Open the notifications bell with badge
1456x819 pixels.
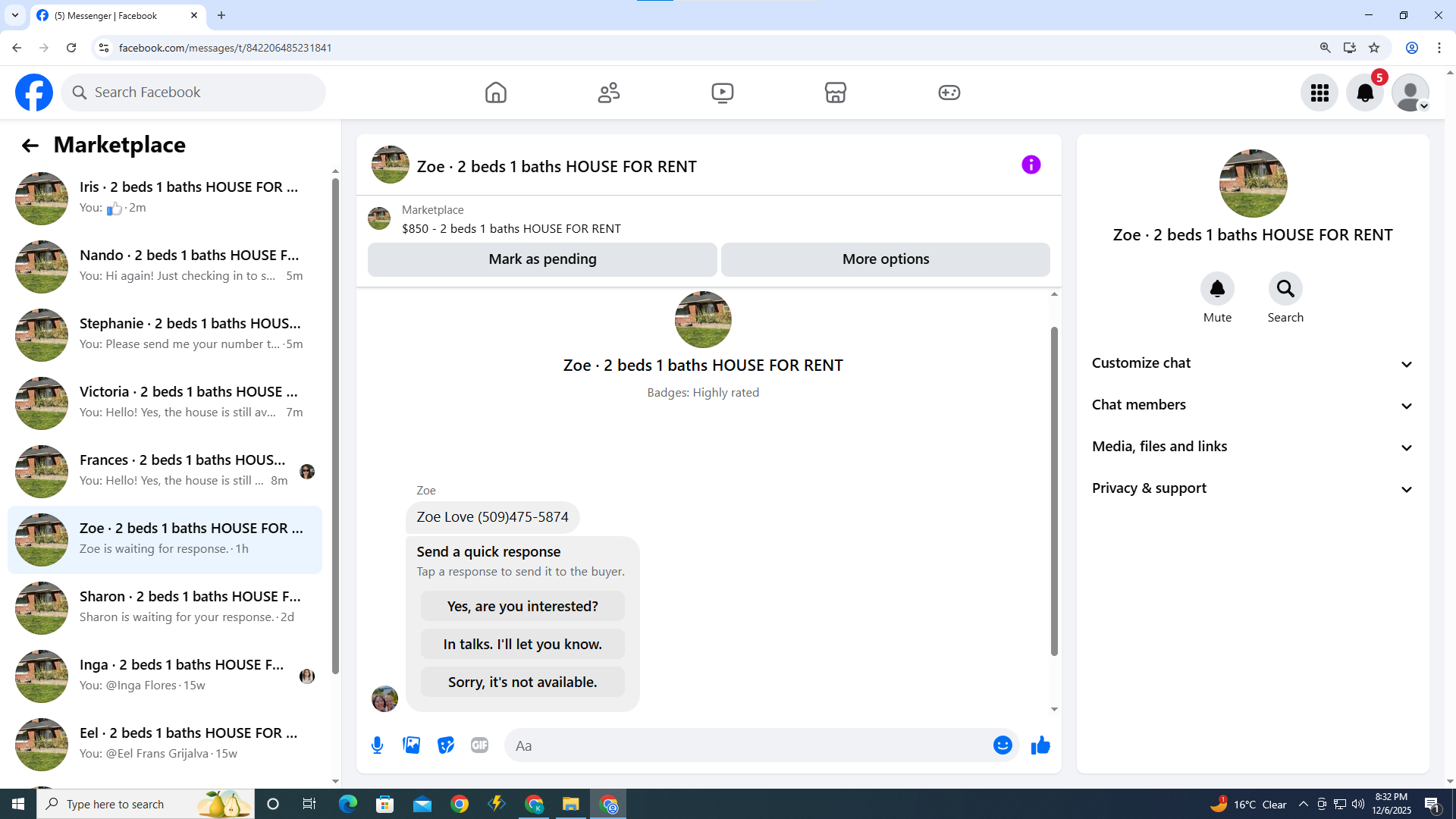pos(1364,93)
